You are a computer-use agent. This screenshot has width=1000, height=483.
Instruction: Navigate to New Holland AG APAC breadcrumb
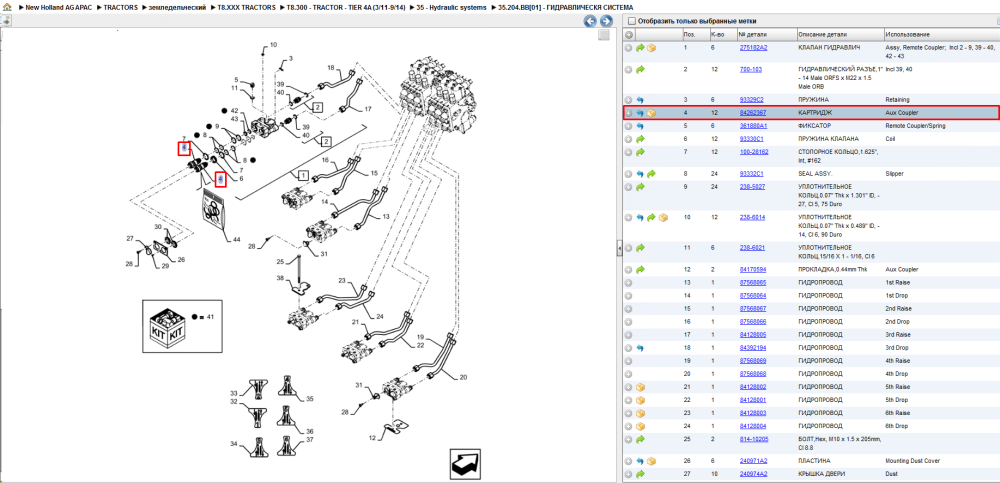point(58,6)
